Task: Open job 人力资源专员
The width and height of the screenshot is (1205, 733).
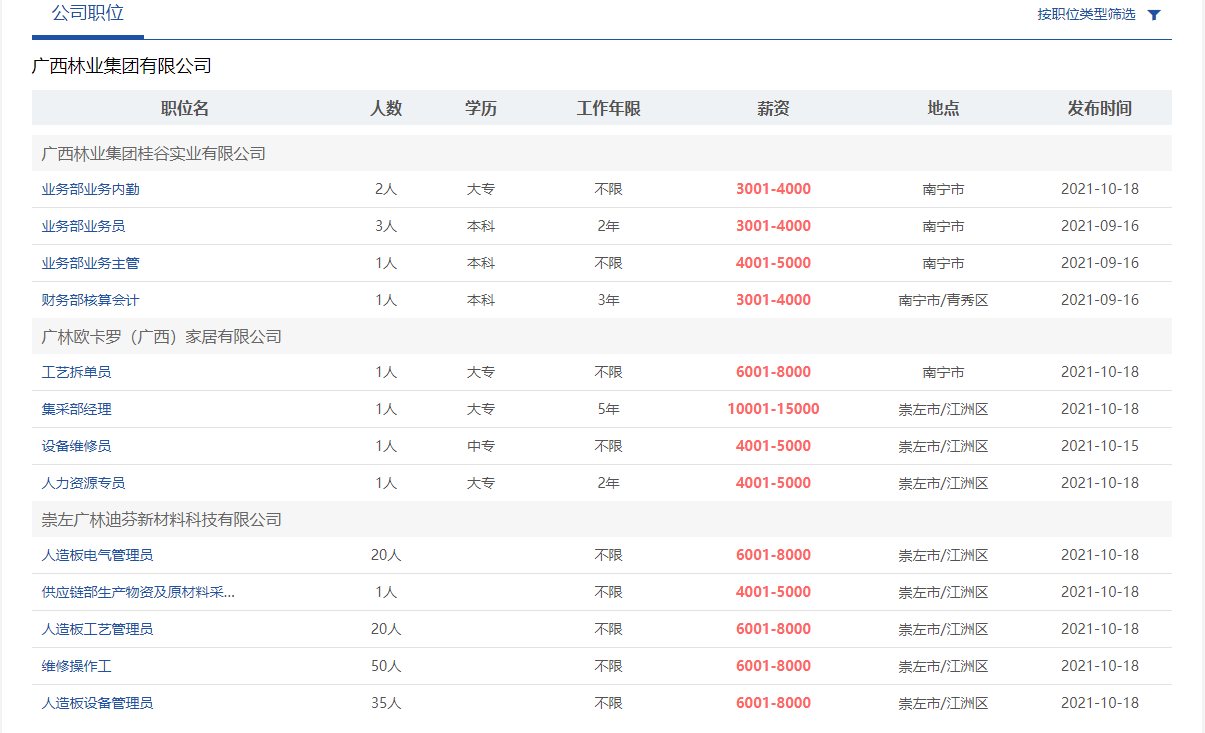Action: (x=84, y=483)
